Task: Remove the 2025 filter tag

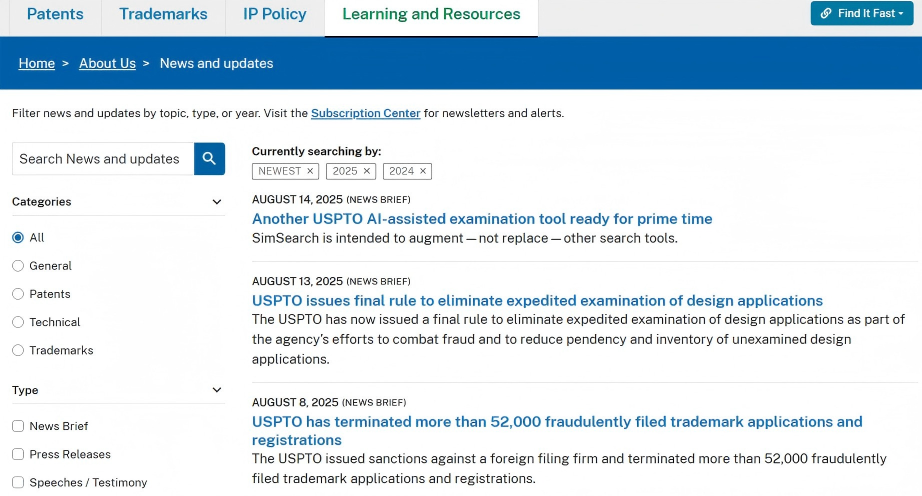Action: [367, 171]
